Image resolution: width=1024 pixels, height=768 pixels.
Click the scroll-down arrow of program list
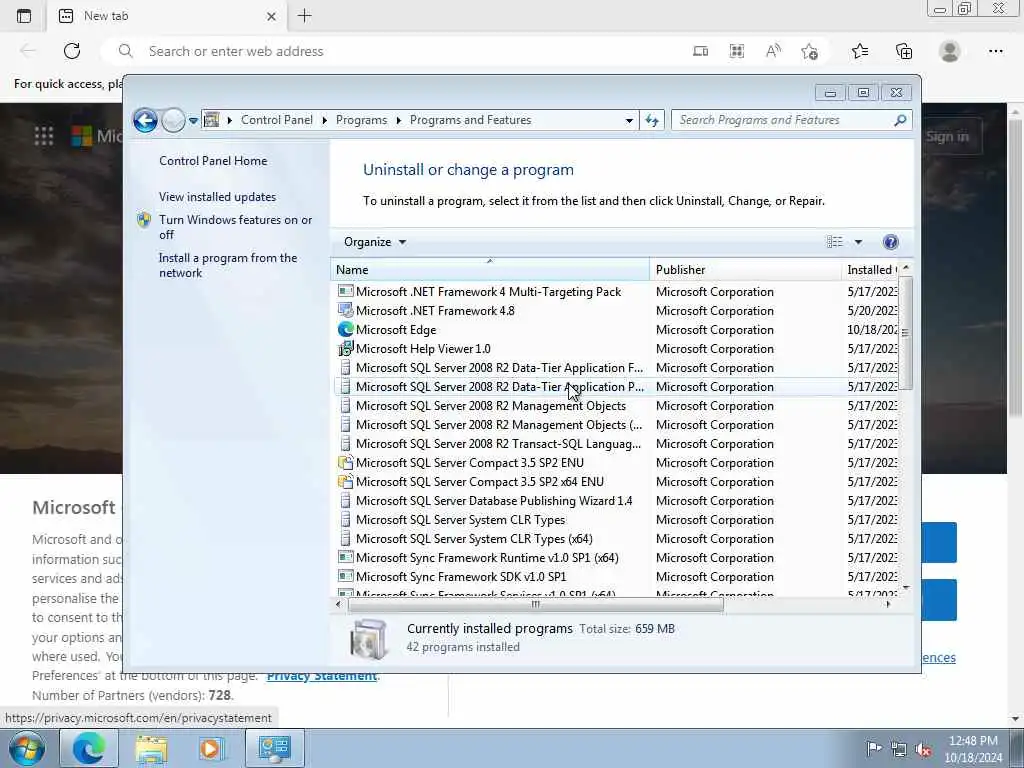[905, 588]
